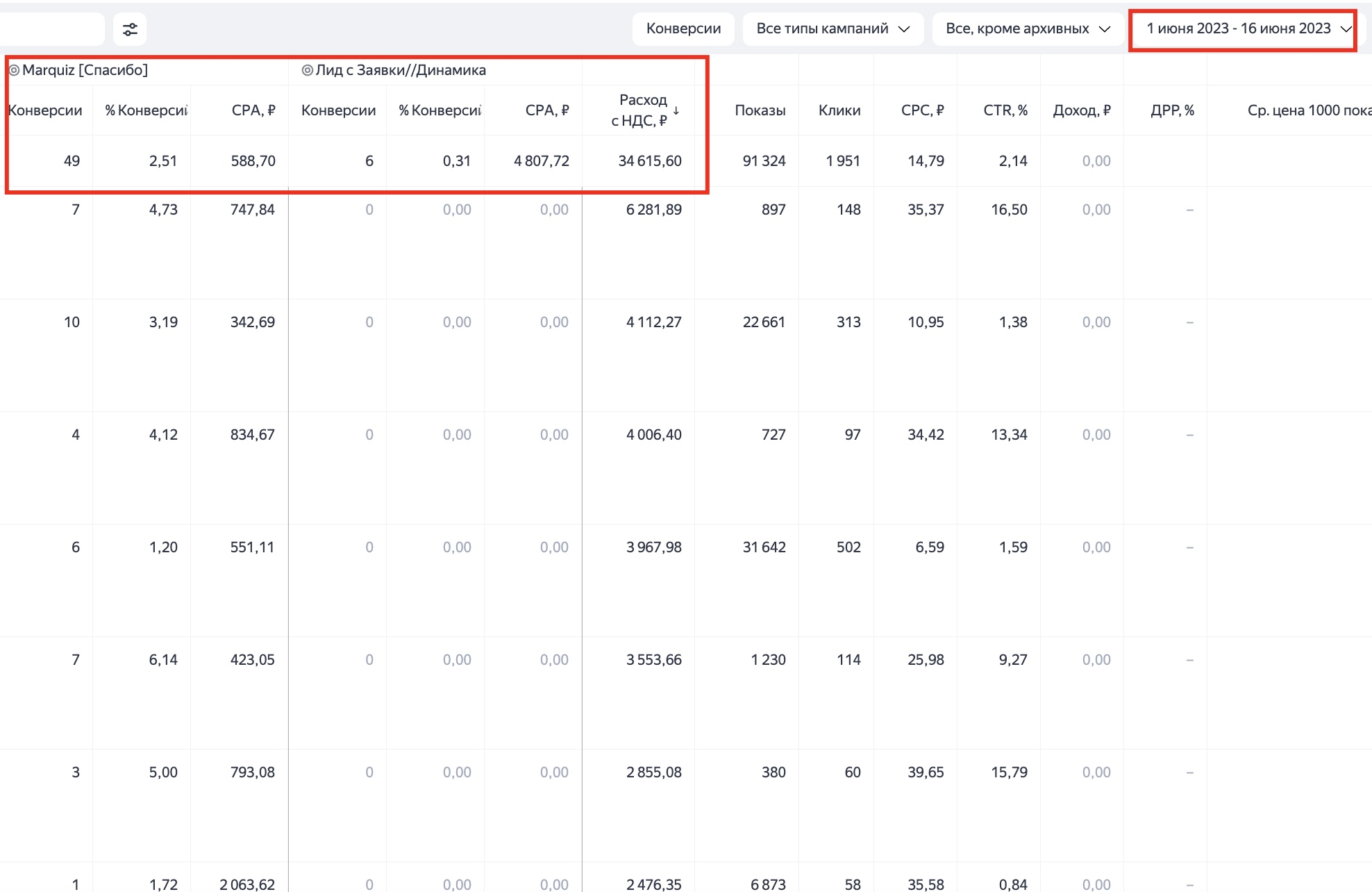Click CPA cell 342,69
Viewport: 1372px width, 892px height.
point(253,322)
